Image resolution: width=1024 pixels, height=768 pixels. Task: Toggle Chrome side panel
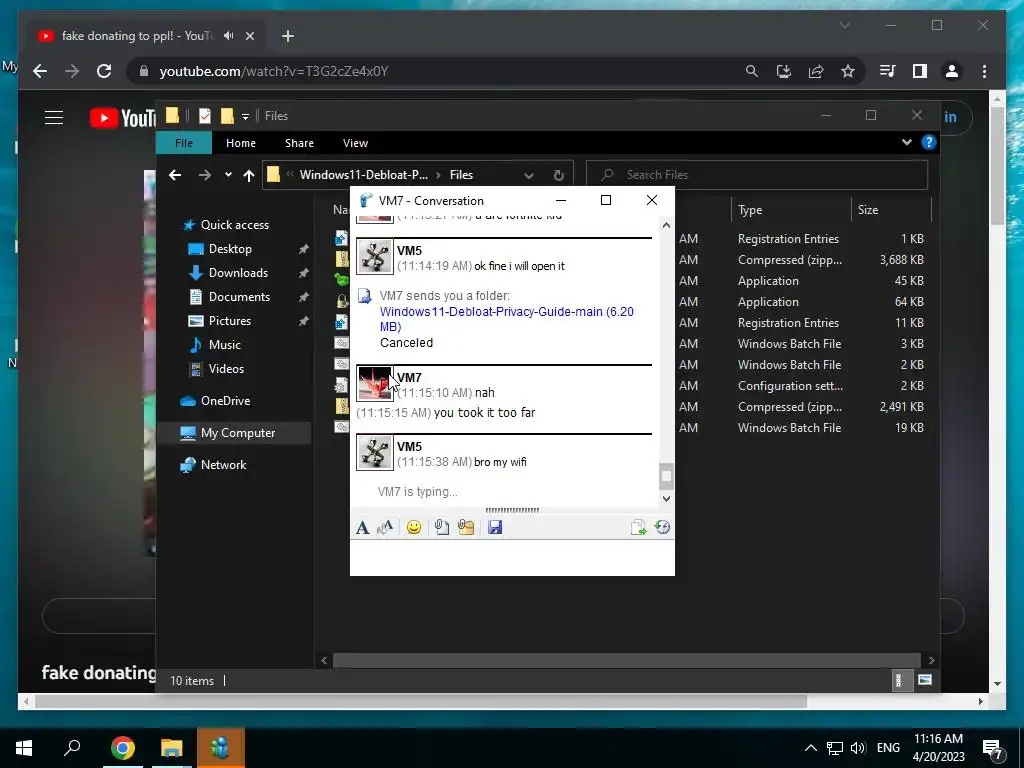click(920, 71)
